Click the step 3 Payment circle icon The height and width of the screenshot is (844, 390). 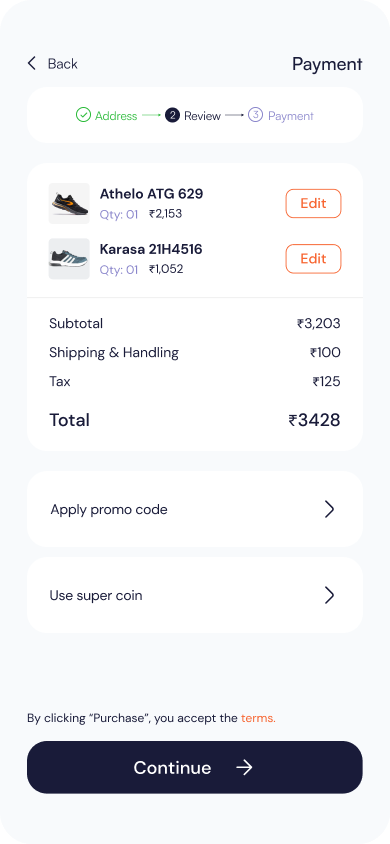coord(255,115)
